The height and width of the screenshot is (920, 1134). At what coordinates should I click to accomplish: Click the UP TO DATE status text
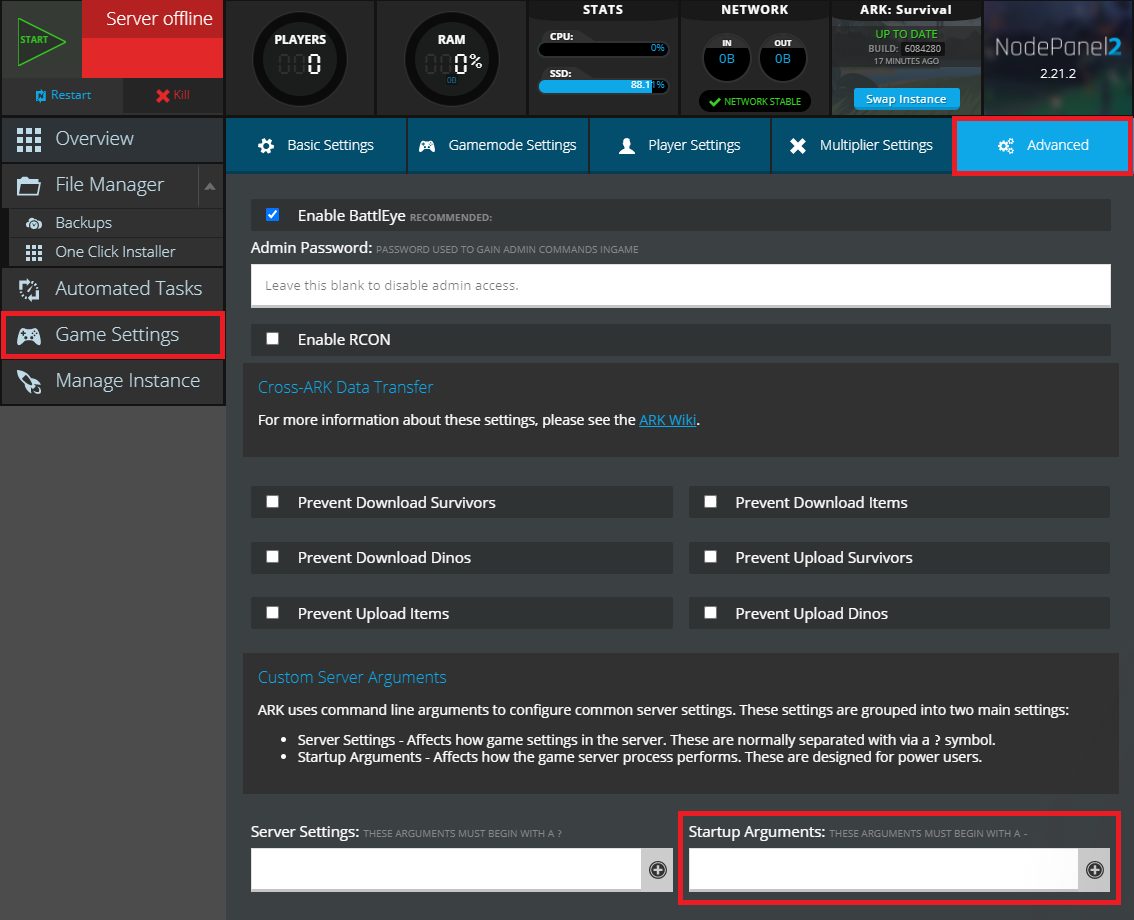tap(906, 34)
